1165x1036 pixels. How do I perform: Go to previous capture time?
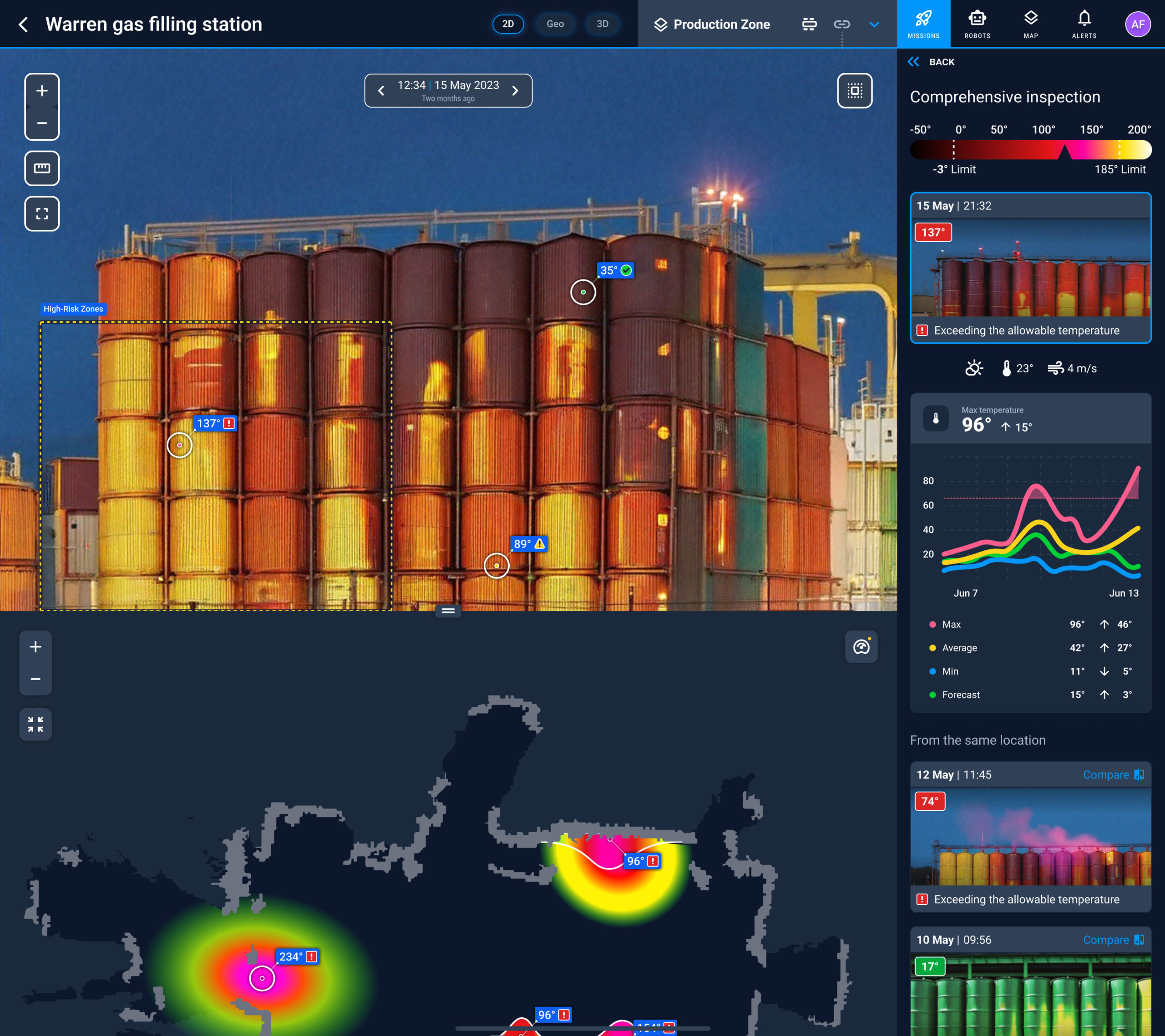click(x=381, y=91)
